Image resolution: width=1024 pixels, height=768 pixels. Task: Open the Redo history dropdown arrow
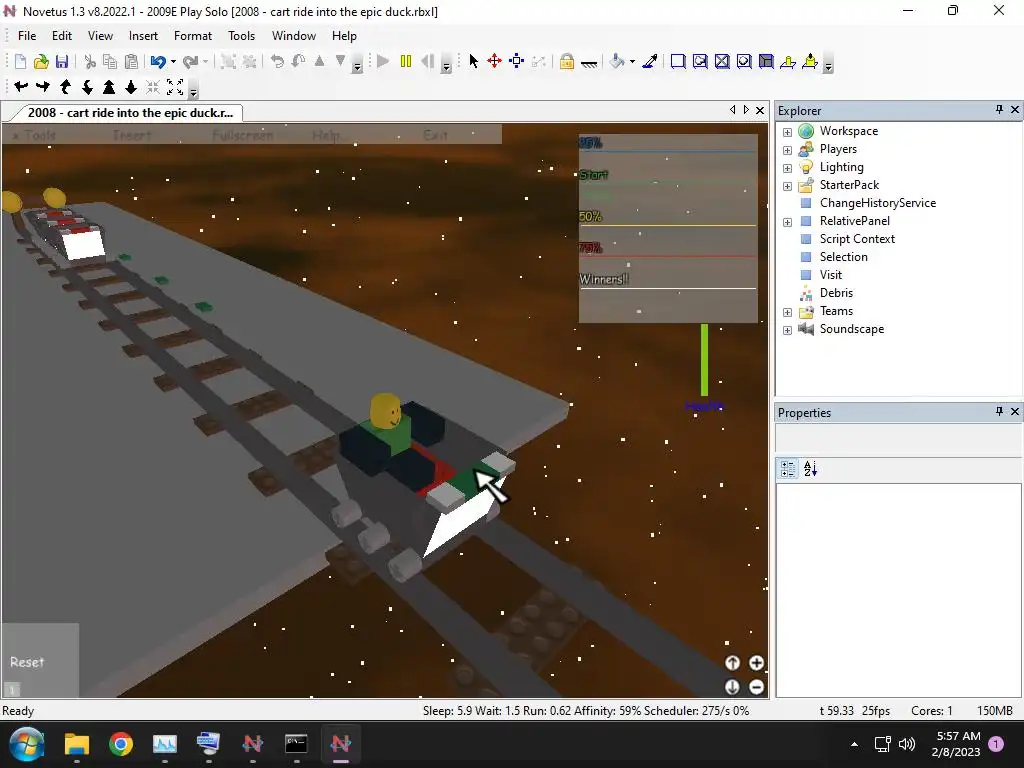[206, 62]
